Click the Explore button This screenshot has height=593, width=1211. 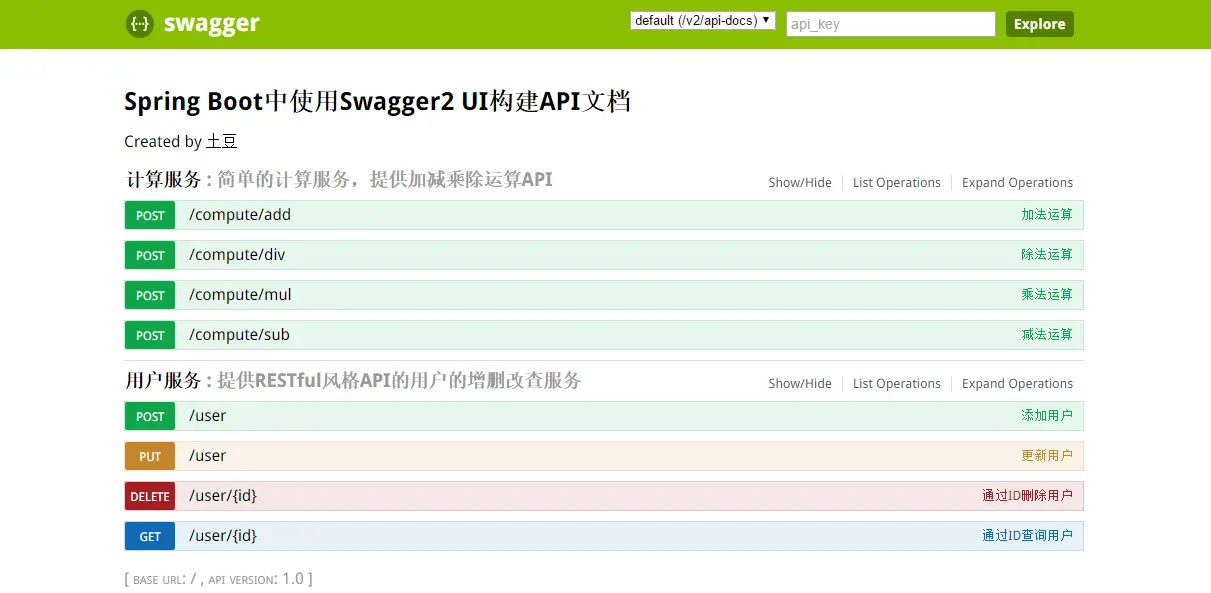[1040, 24]
